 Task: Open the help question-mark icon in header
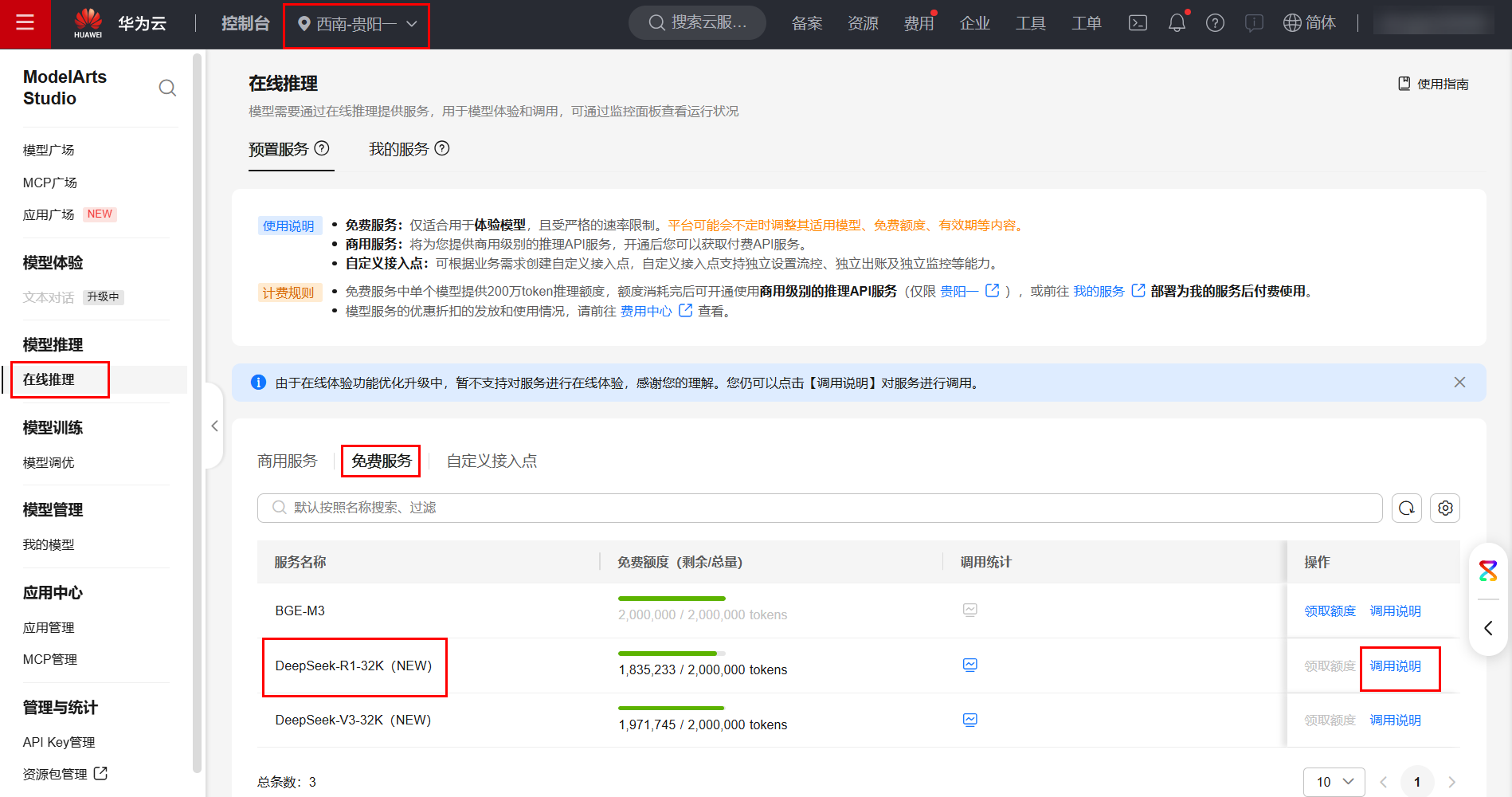1215,23
